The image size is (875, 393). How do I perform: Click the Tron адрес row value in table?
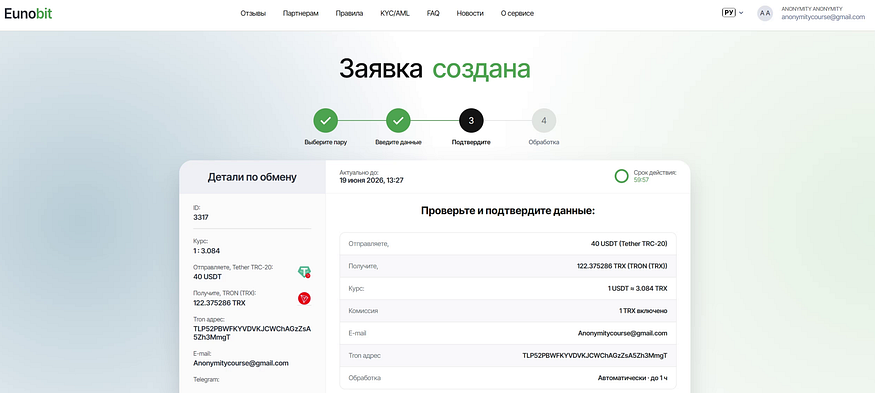[x=595, y=356]
